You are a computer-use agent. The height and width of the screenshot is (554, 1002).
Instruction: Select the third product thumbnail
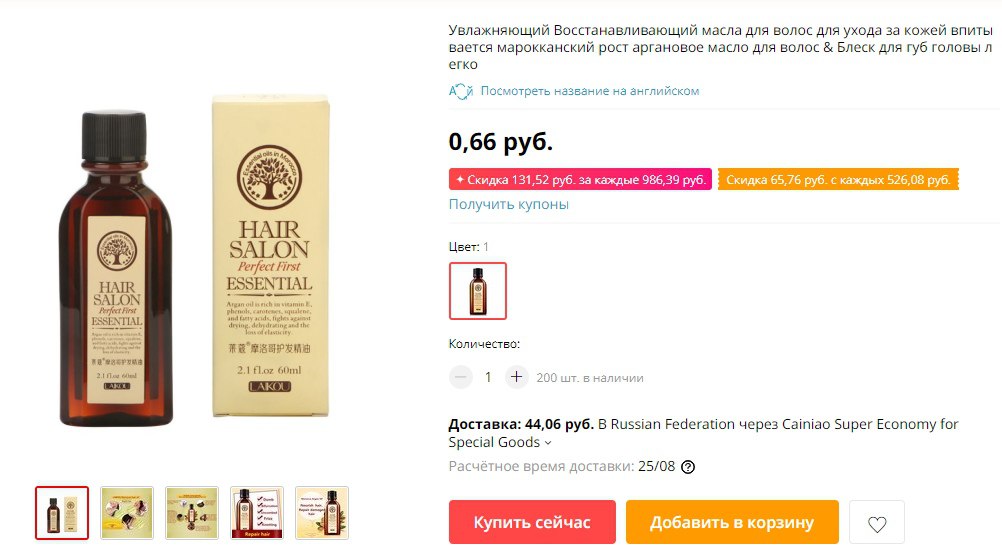tap(192, 513)
